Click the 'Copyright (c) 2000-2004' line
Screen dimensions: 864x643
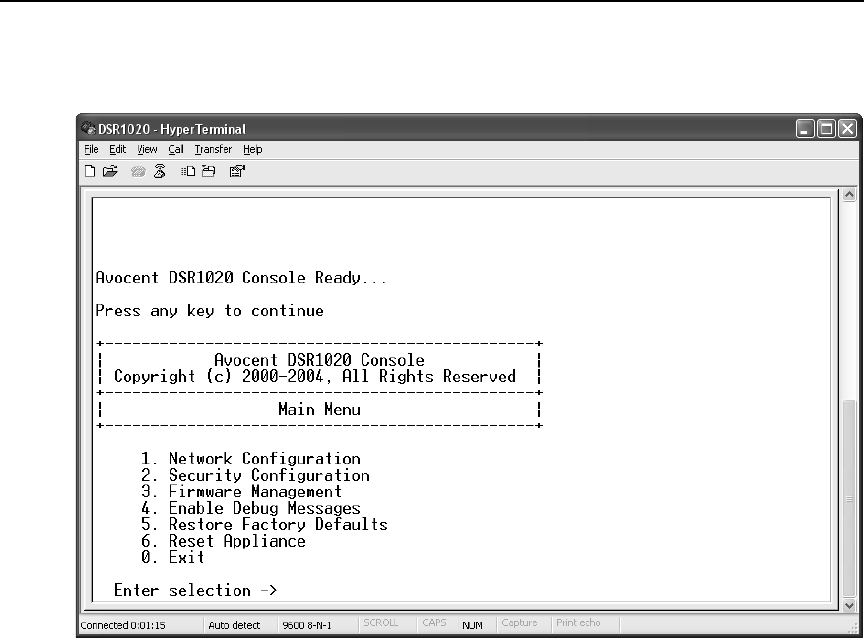click(315, 376)
